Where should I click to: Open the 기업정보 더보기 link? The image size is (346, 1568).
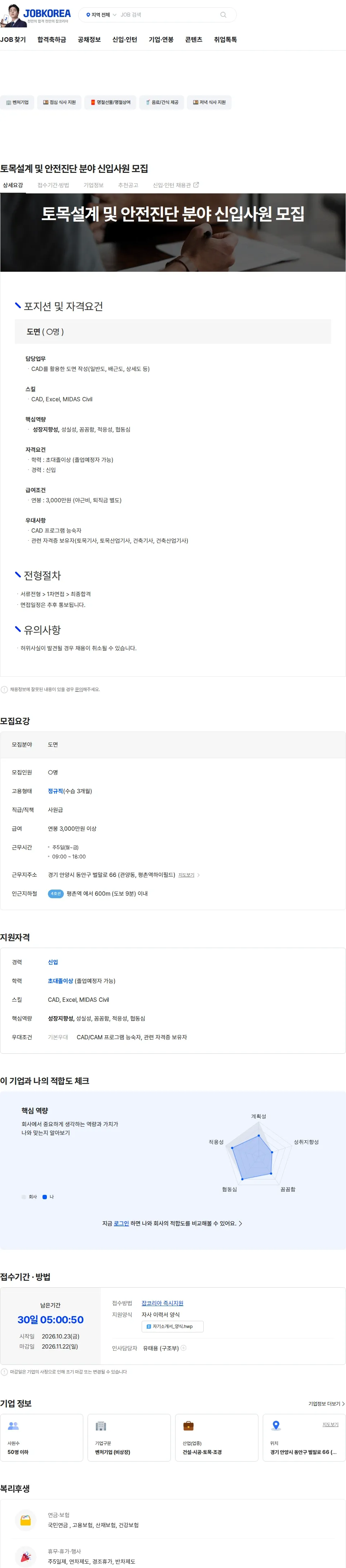click(327, 1404)
